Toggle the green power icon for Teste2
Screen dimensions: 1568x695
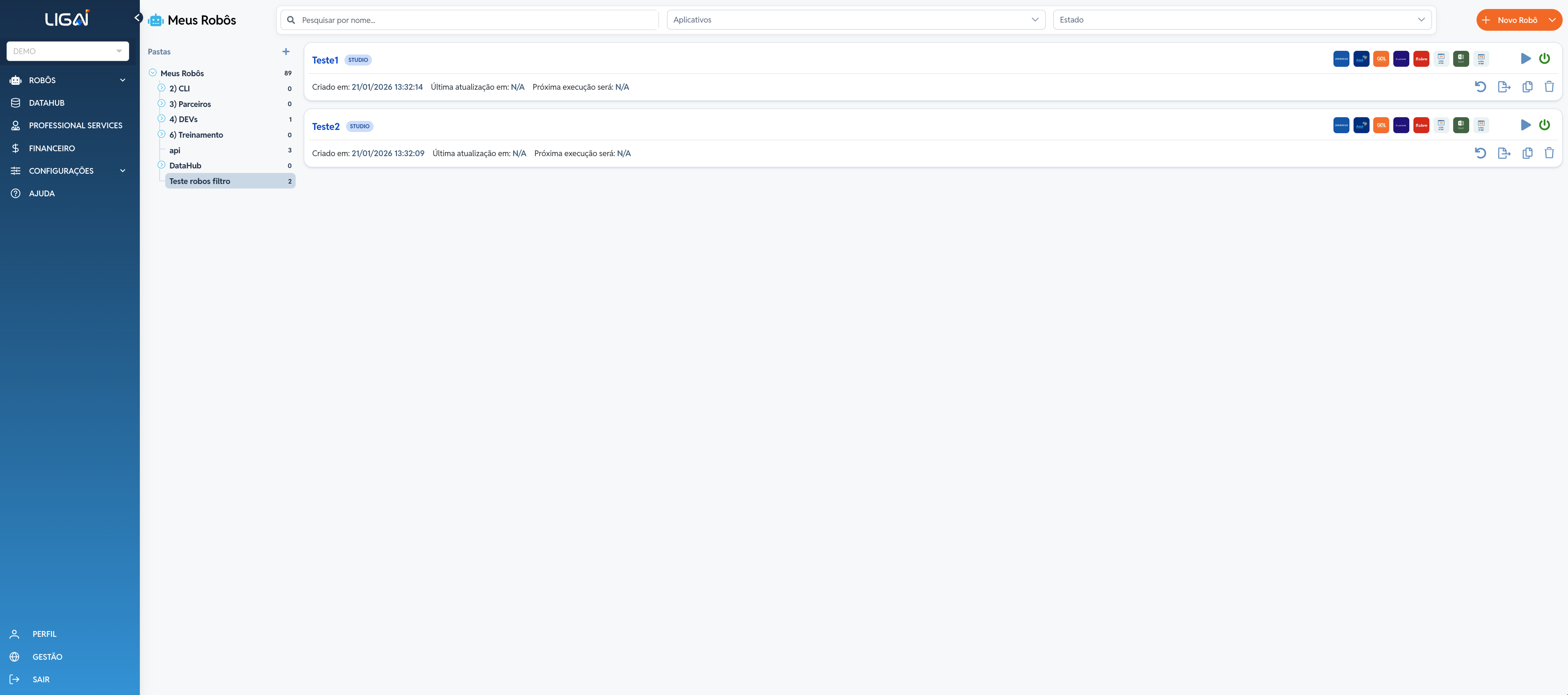[x=1544, y=125]
